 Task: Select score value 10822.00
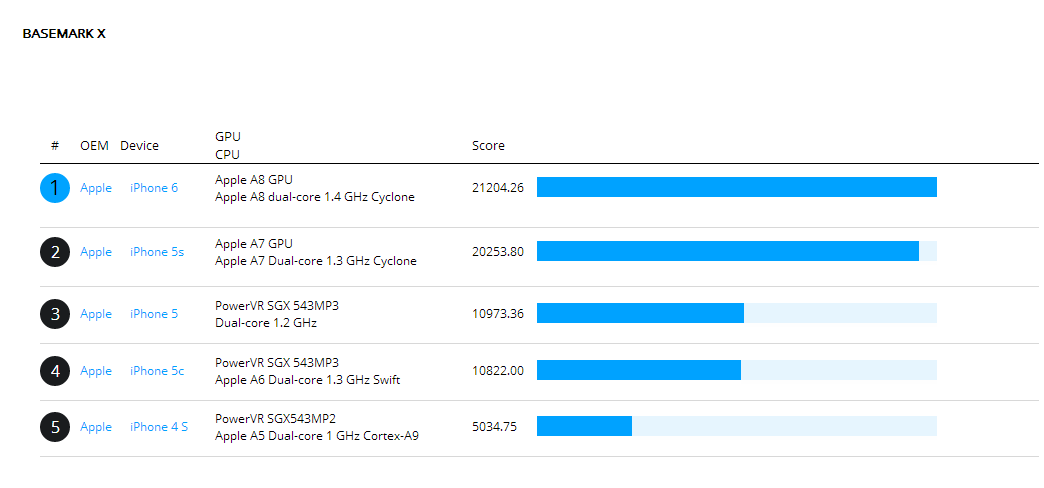pyautogui.click(x=498, y=371)
